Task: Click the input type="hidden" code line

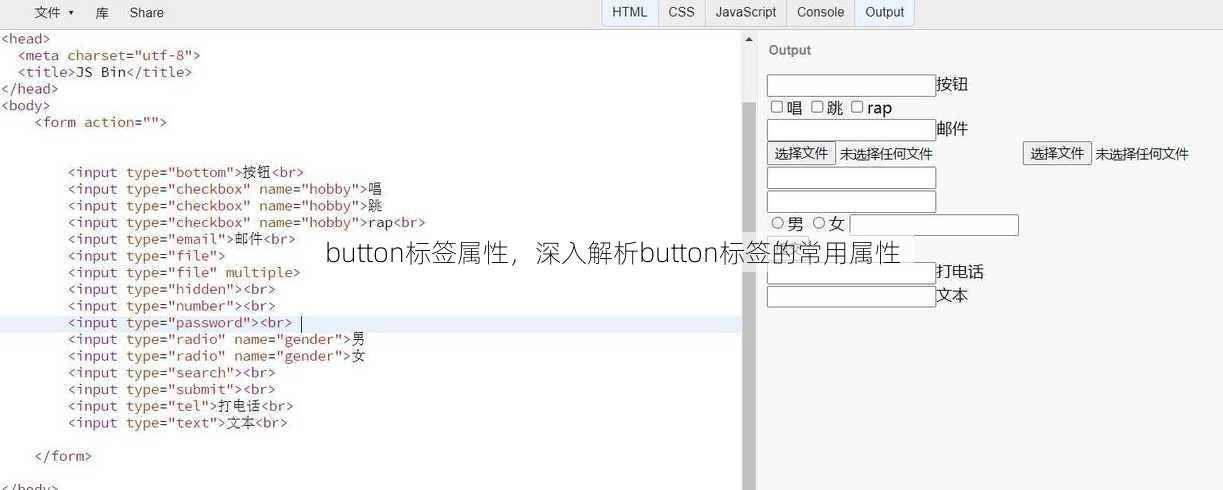Action: tap(171, 289)
